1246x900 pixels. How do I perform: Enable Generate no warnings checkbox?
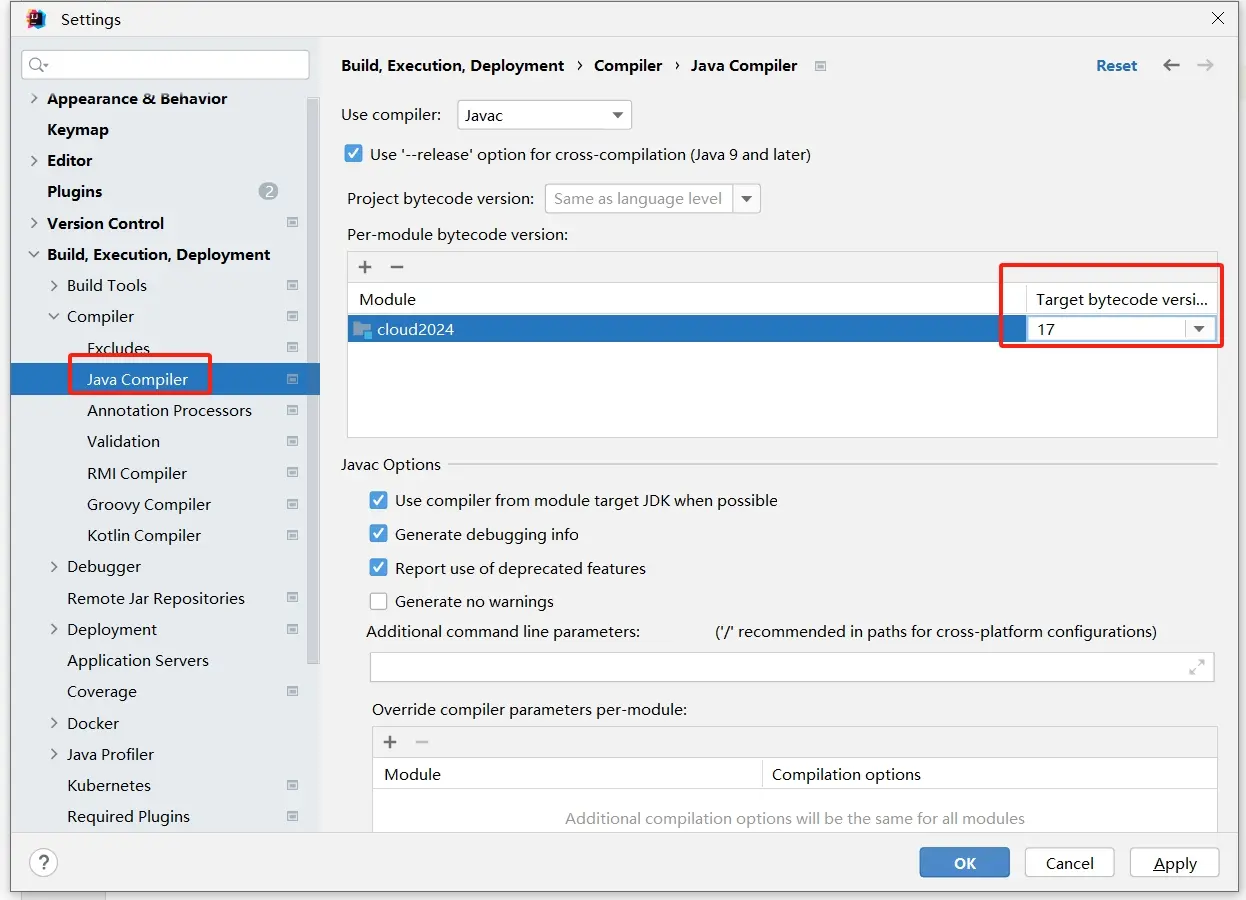(x=378, y=601)
